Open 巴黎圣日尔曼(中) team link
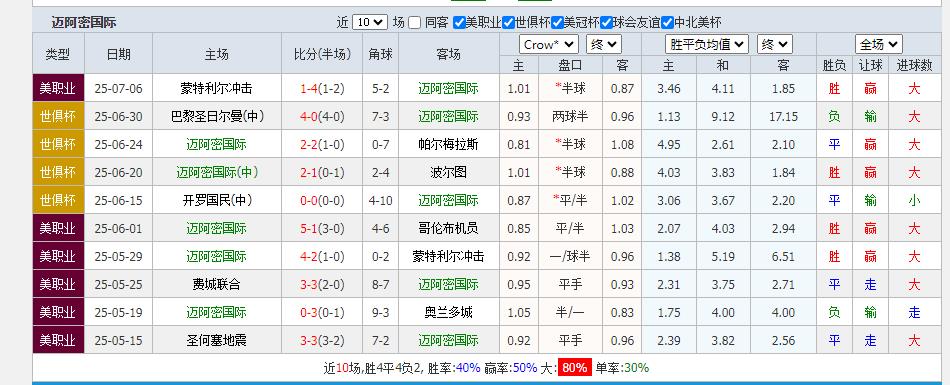950x385 pixels. click(x=218, y=116)
